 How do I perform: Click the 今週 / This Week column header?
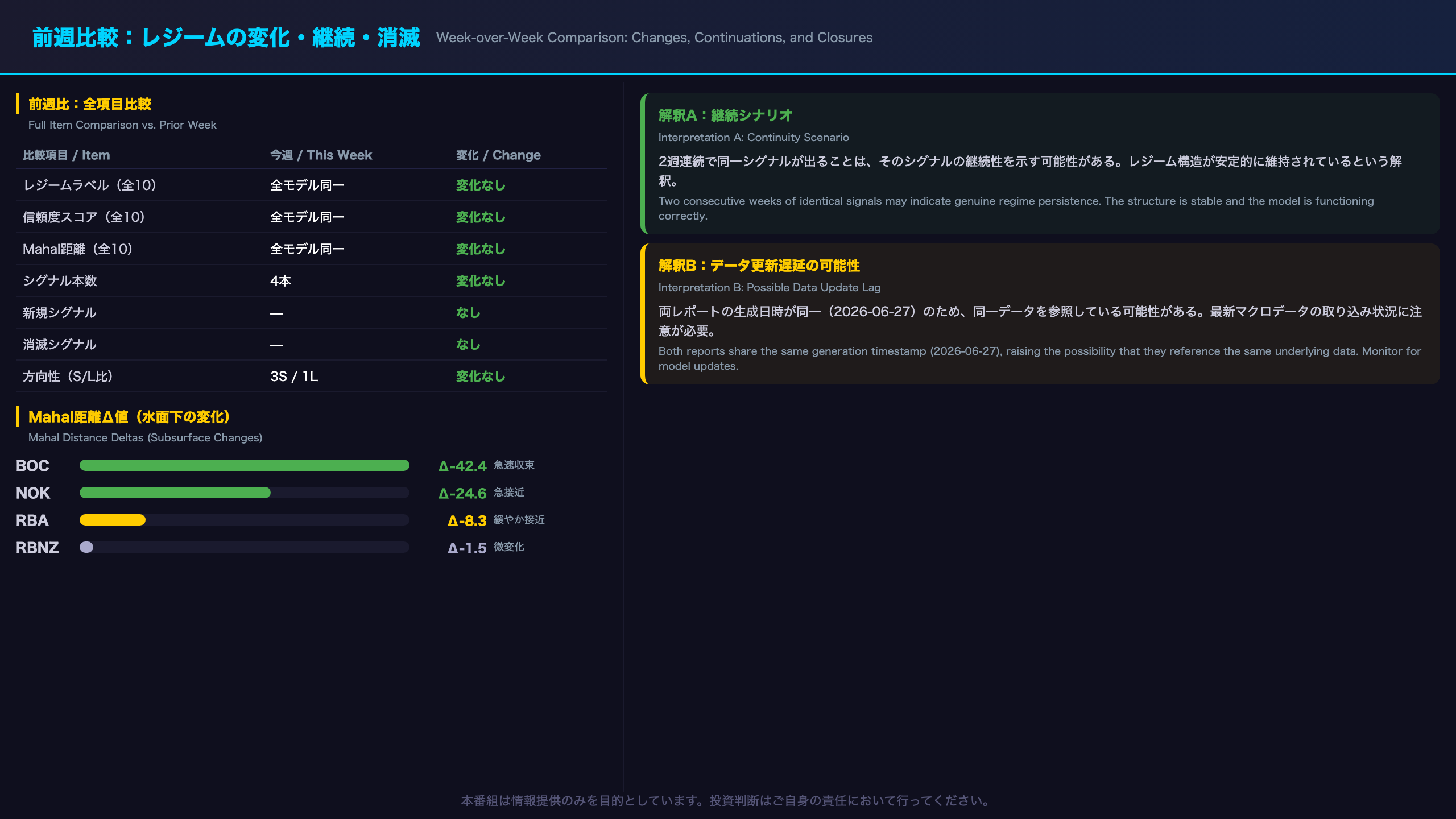coord(321,155)
